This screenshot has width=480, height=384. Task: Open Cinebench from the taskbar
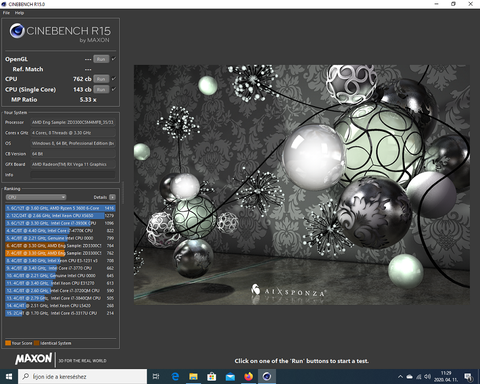click(x=267, y=377)
